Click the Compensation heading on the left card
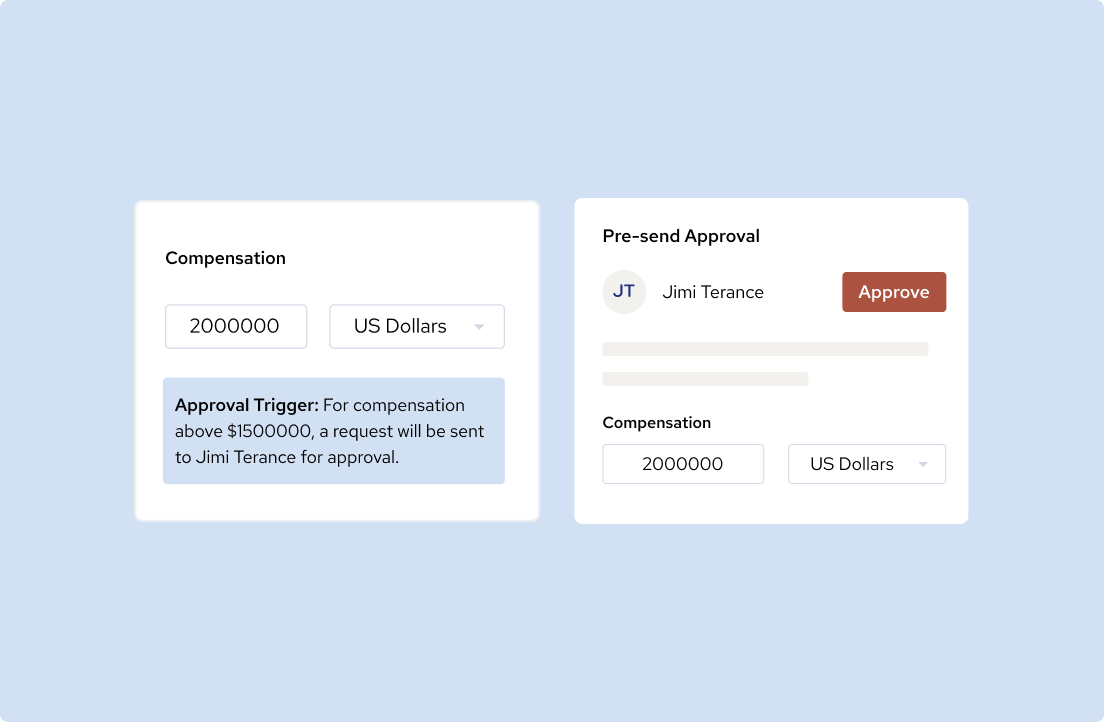This screenshot has height=722, width=1104. pyautogui.click(x=225, y=258)
